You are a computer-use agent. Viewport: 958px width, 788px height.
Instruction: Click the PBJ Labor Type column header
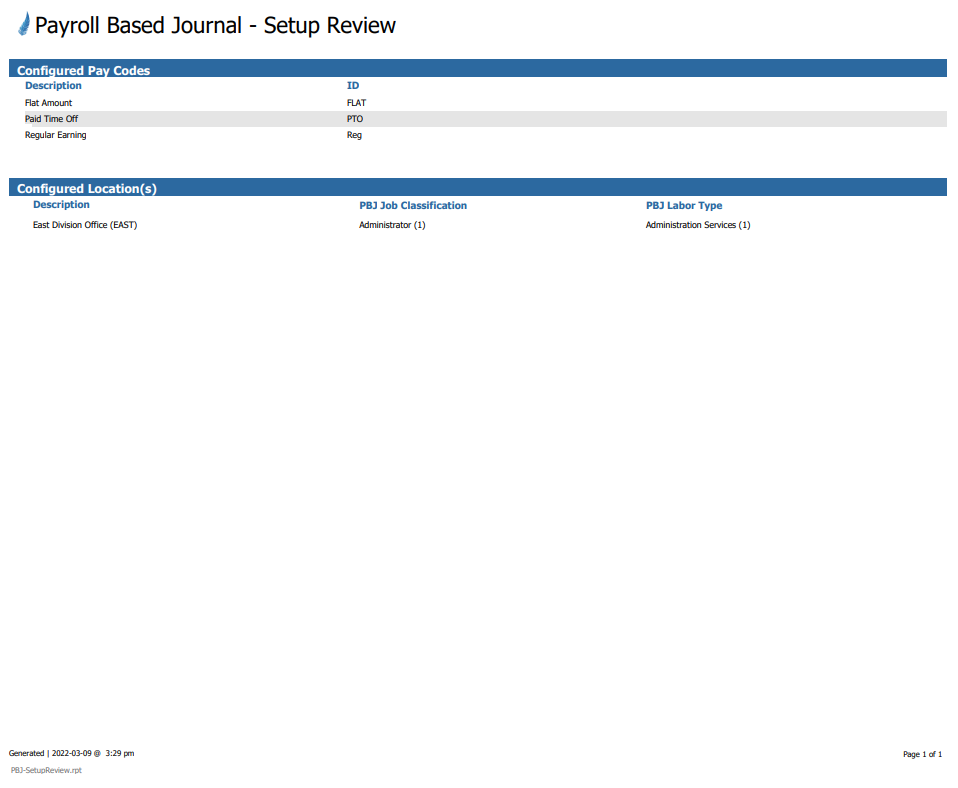point(684,205)
